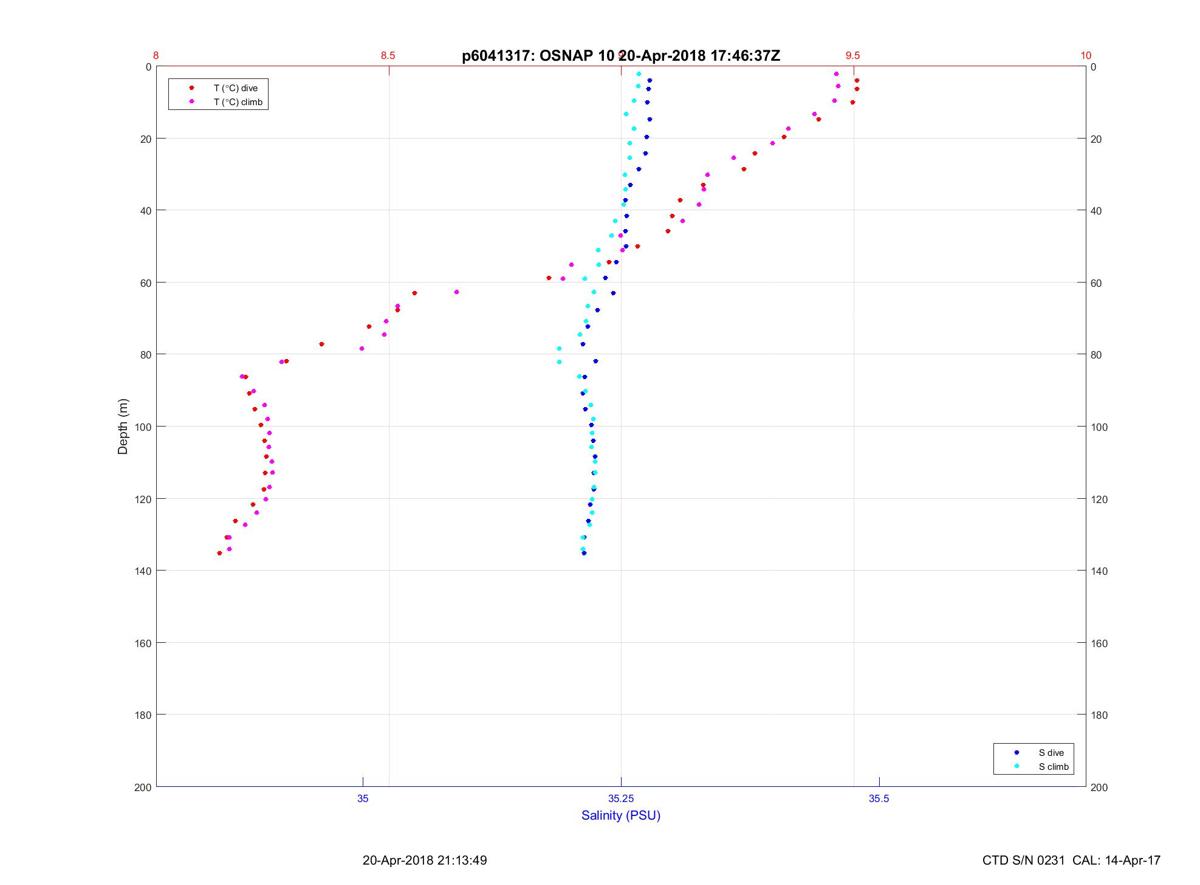Viewport: 1200px width, 885px height.
Task: Click the red '9.5' temperature tick label
Action: click(853, 56)
